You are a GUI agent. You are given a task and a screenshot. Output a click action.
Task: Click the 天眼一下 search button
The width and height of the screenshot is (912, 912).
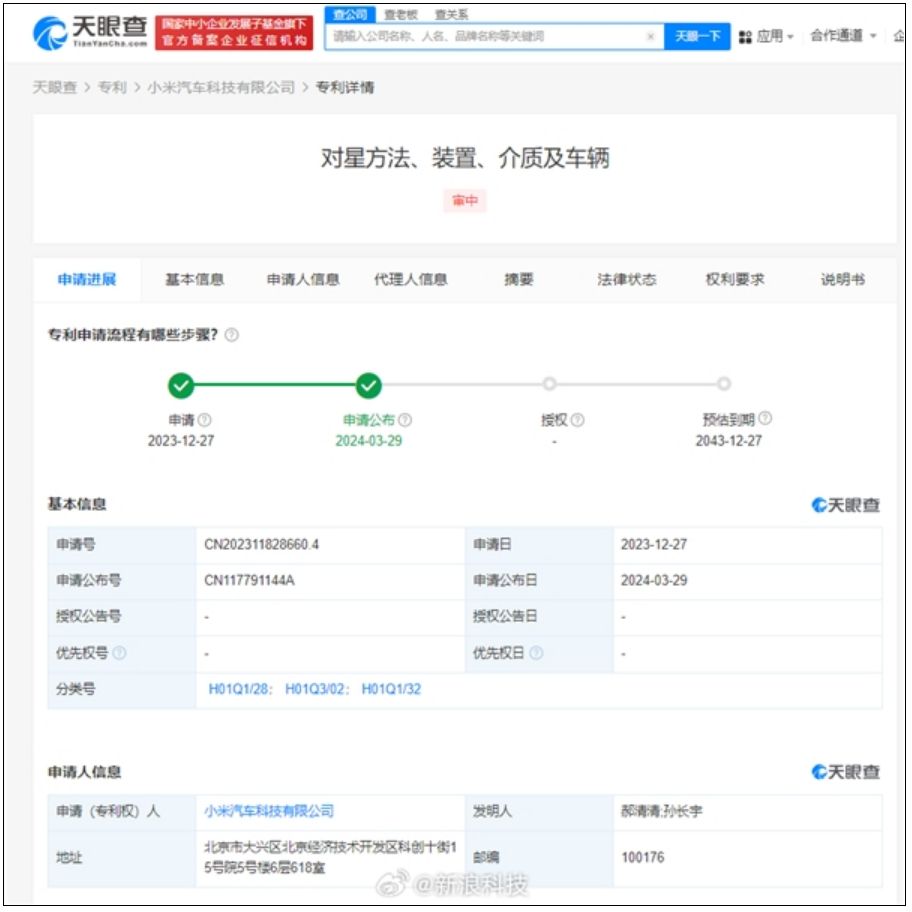click(x=697, y=37)
